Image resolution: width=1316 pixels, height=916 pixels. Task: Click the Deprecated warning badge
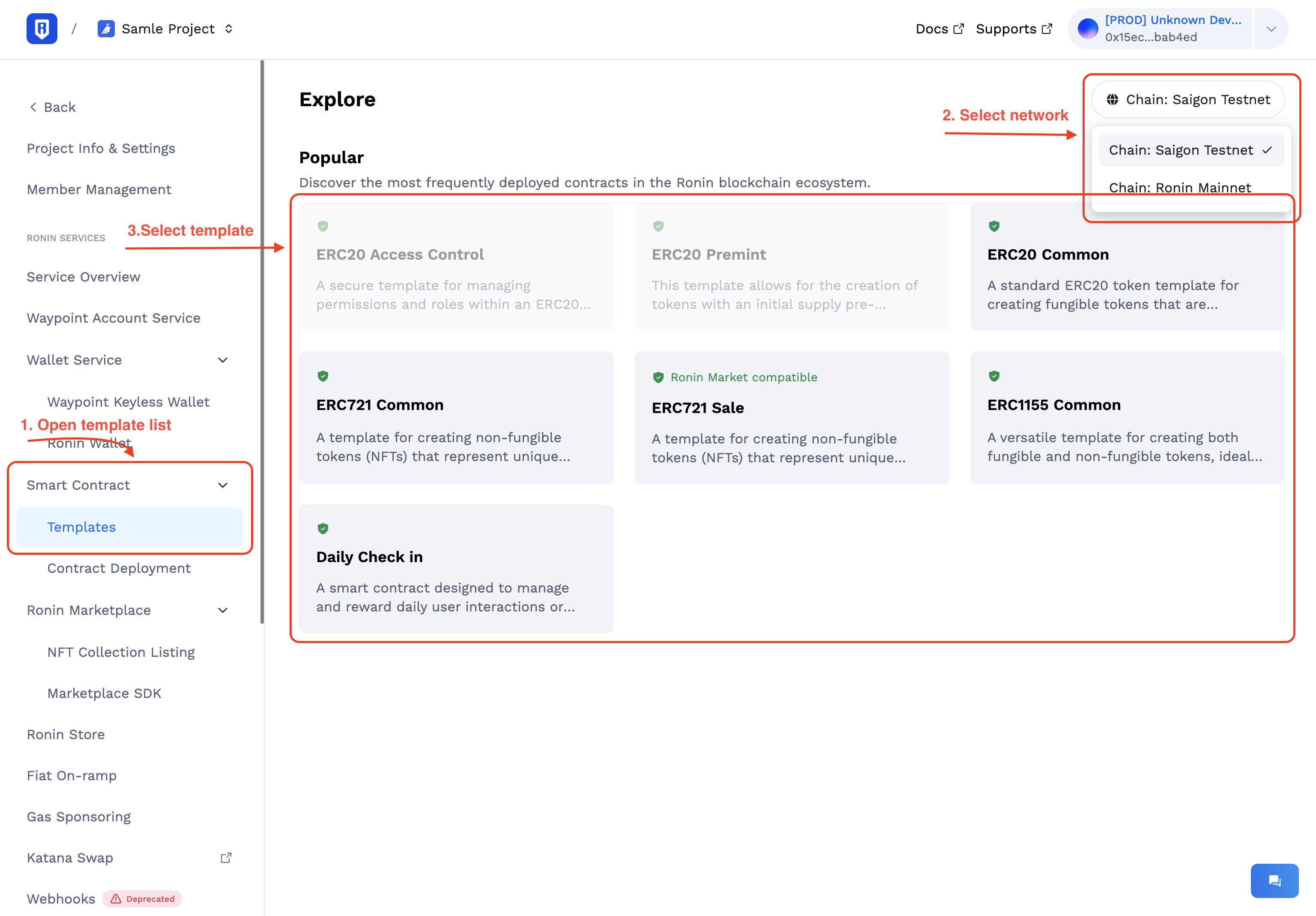pos(142,899)
